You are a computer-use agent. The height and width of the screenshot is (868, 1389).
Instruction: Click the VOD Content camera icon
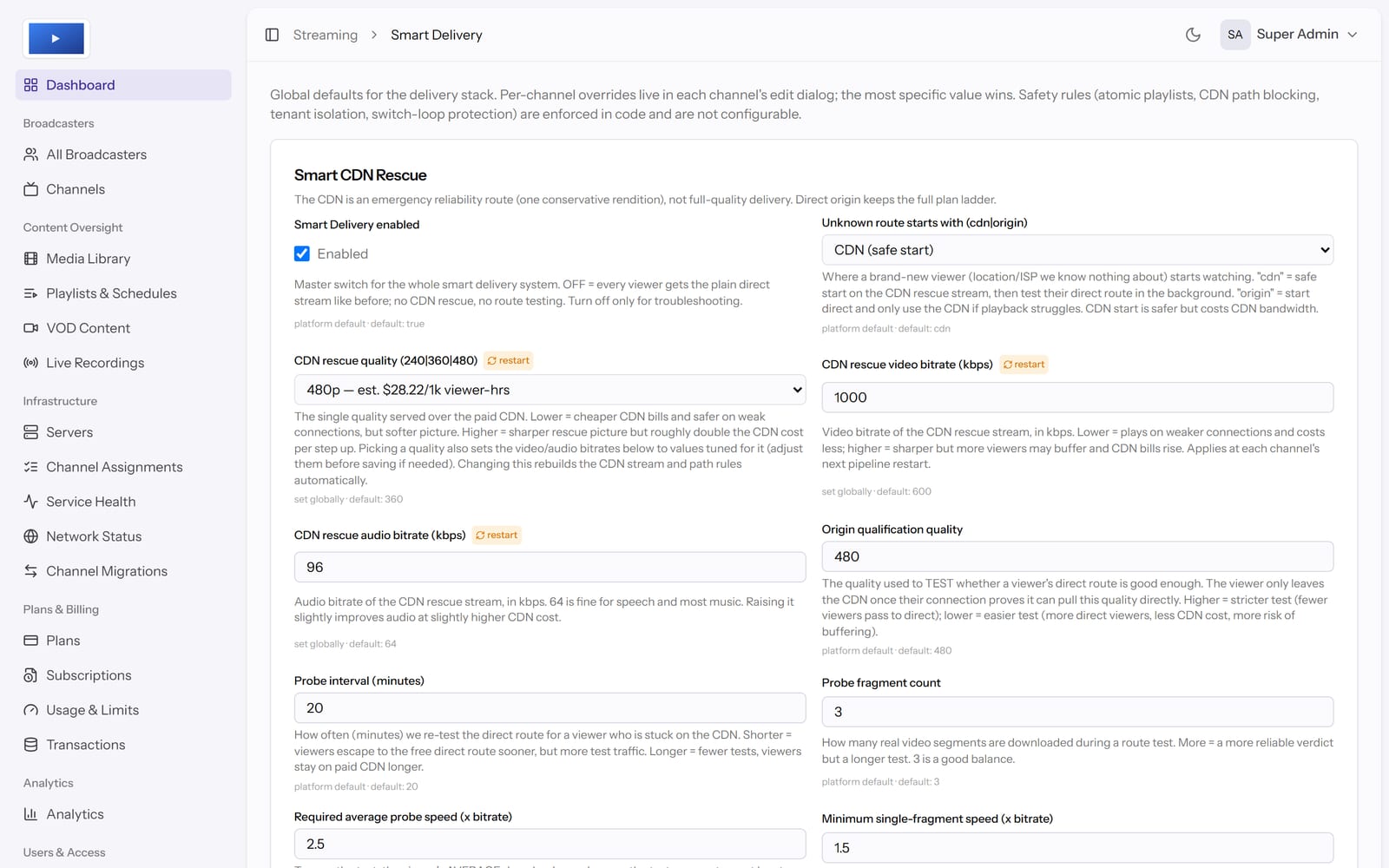31,328
